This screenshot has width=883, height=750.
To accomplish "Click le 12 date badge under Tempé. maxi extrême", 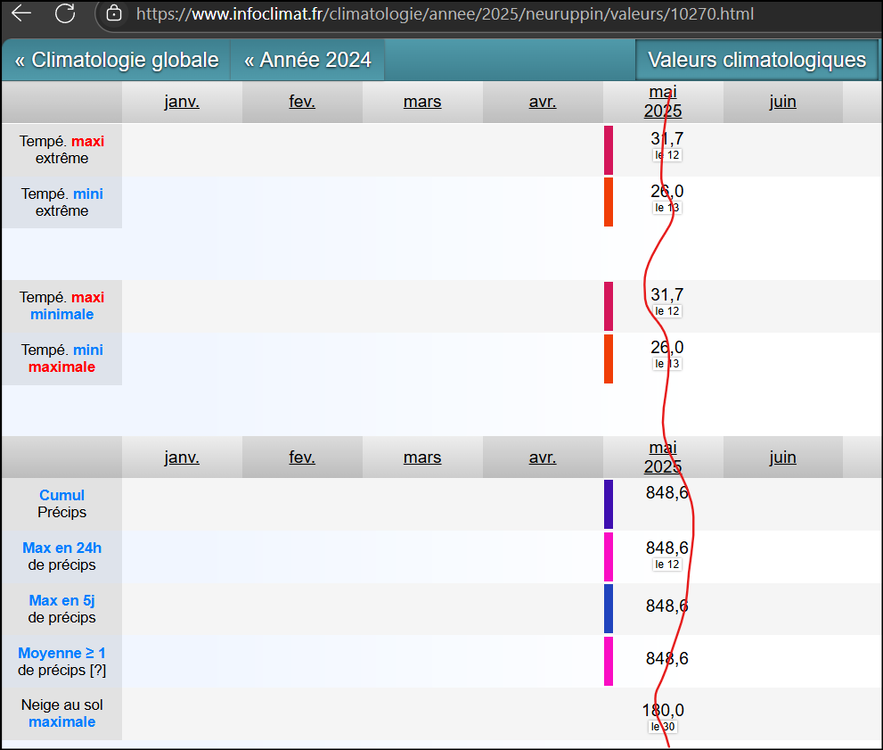I will tap(667, 155).
